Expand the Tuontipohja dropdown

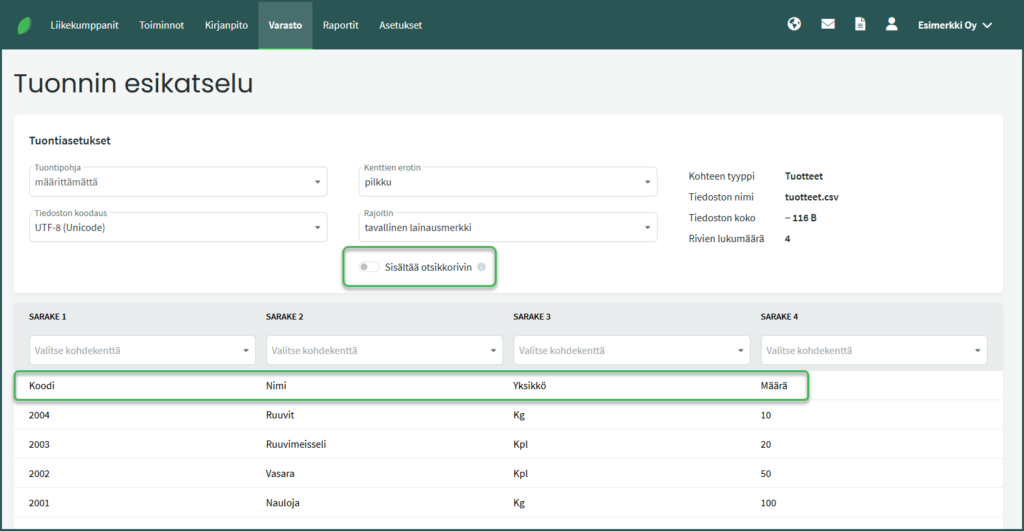tap(178, 182)
